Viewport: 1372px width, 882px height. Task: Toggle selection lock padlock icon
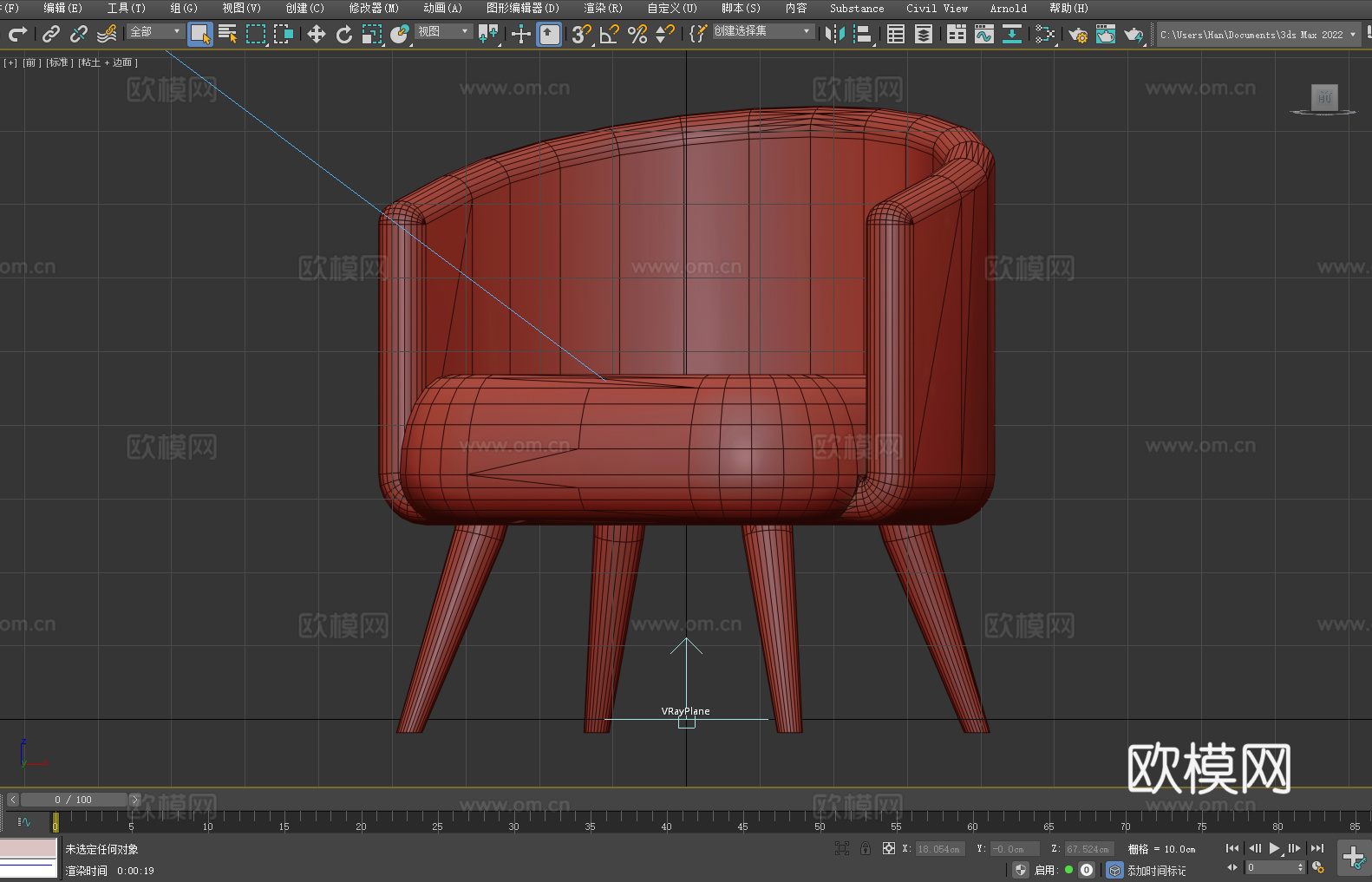point(866,848)
